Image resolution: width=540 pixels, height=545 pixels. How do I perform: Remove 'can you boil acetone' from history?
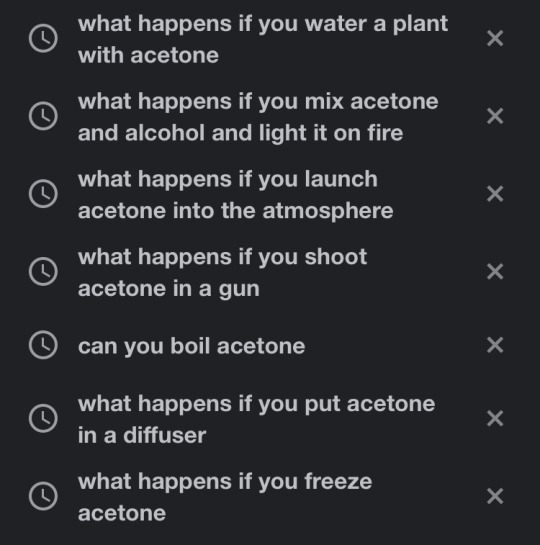pos(495,345)
